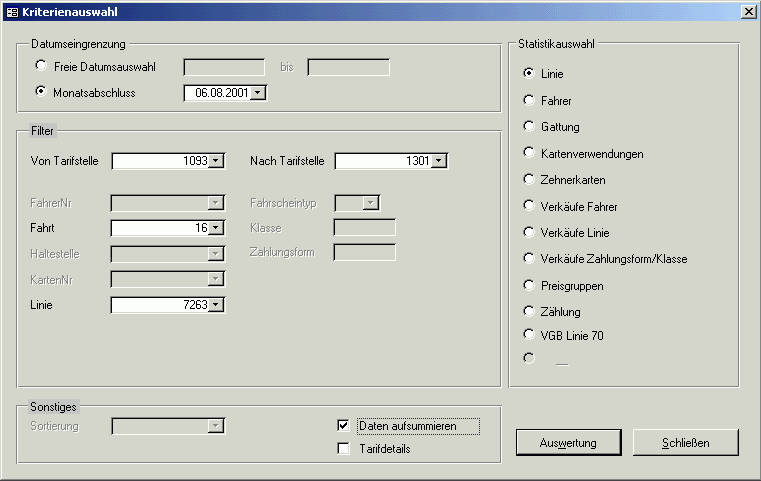The width and height of the screenshot is (761, 481).
Task: Expand the Linie filter dropdown arrow
Action: point(216,305)
